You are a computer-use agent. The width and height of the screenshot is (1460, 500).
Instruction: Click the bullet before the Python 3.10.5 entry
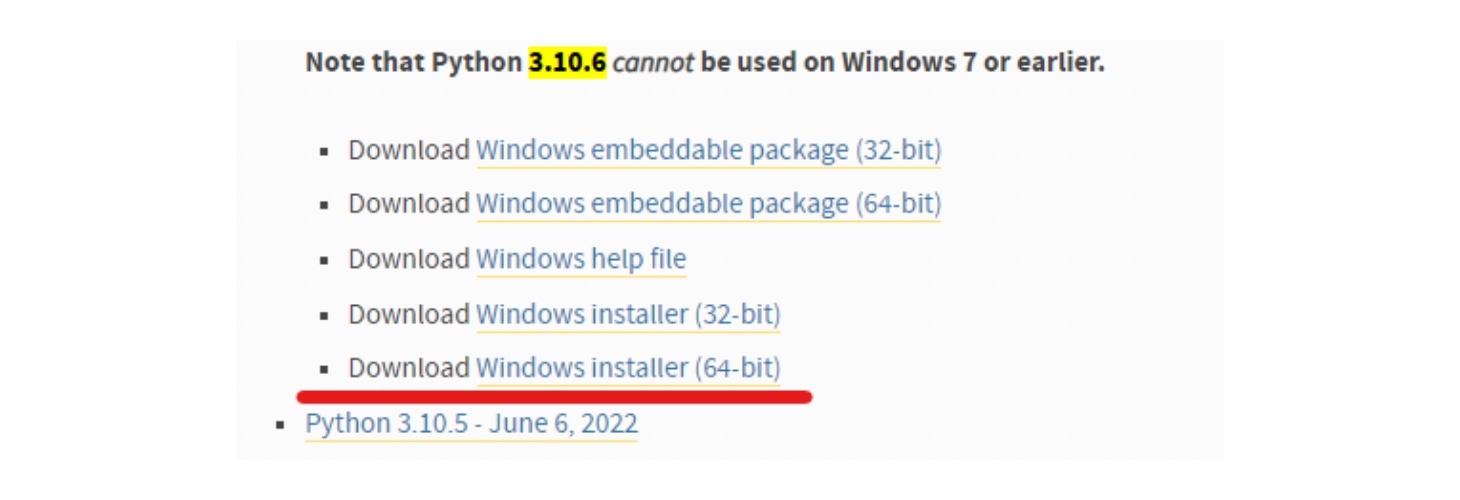point(281,425)
